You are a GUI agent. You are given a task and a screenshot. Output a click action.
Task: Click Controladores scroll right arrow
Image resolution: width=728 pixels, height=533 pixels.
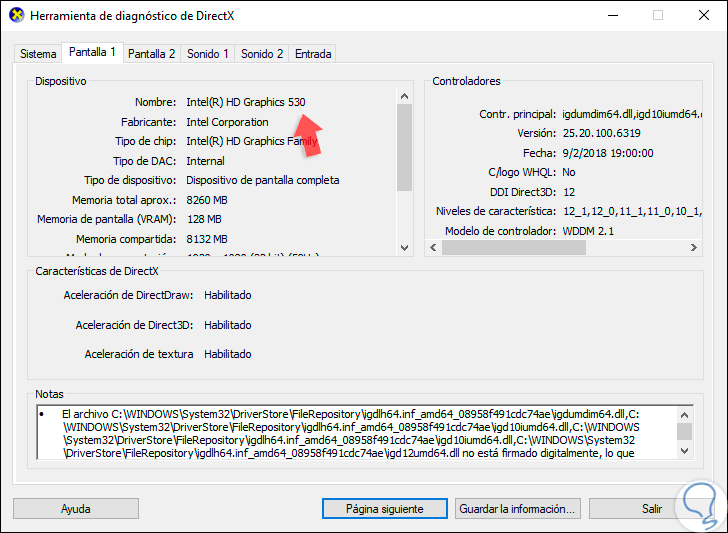(694, 247)
